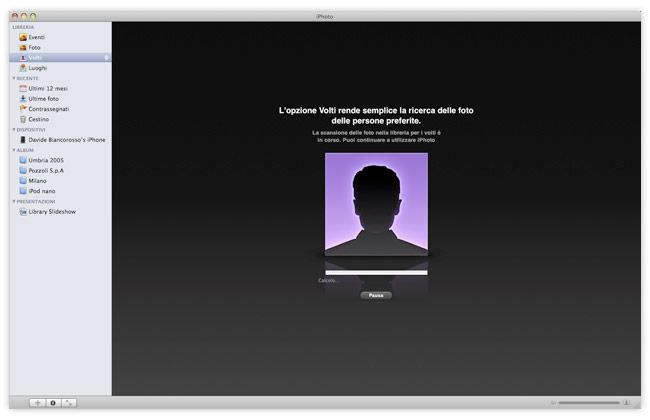Click the Luoghi map pin icon

[23, 68]
